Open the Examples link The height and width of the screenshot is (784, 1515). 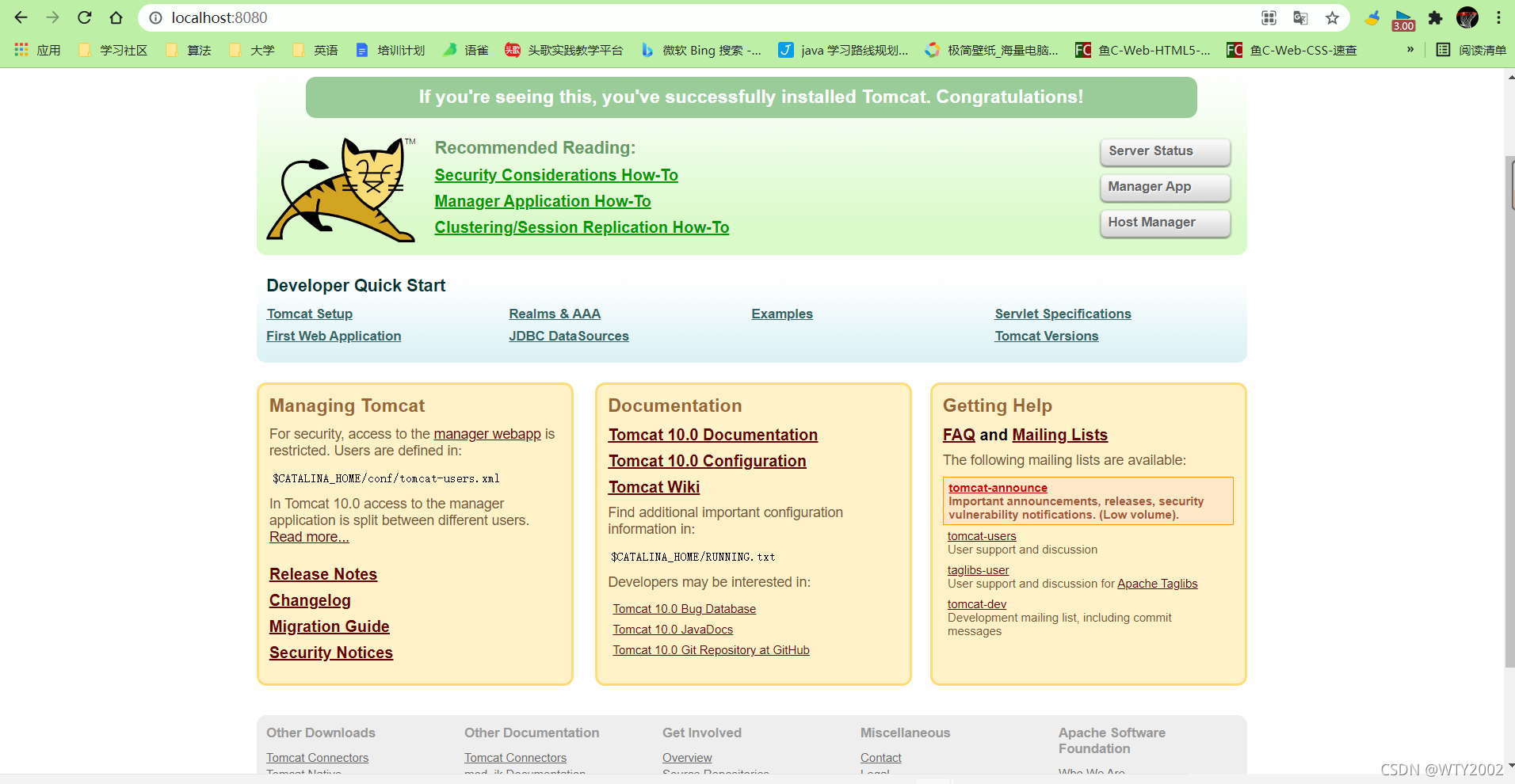782,314
